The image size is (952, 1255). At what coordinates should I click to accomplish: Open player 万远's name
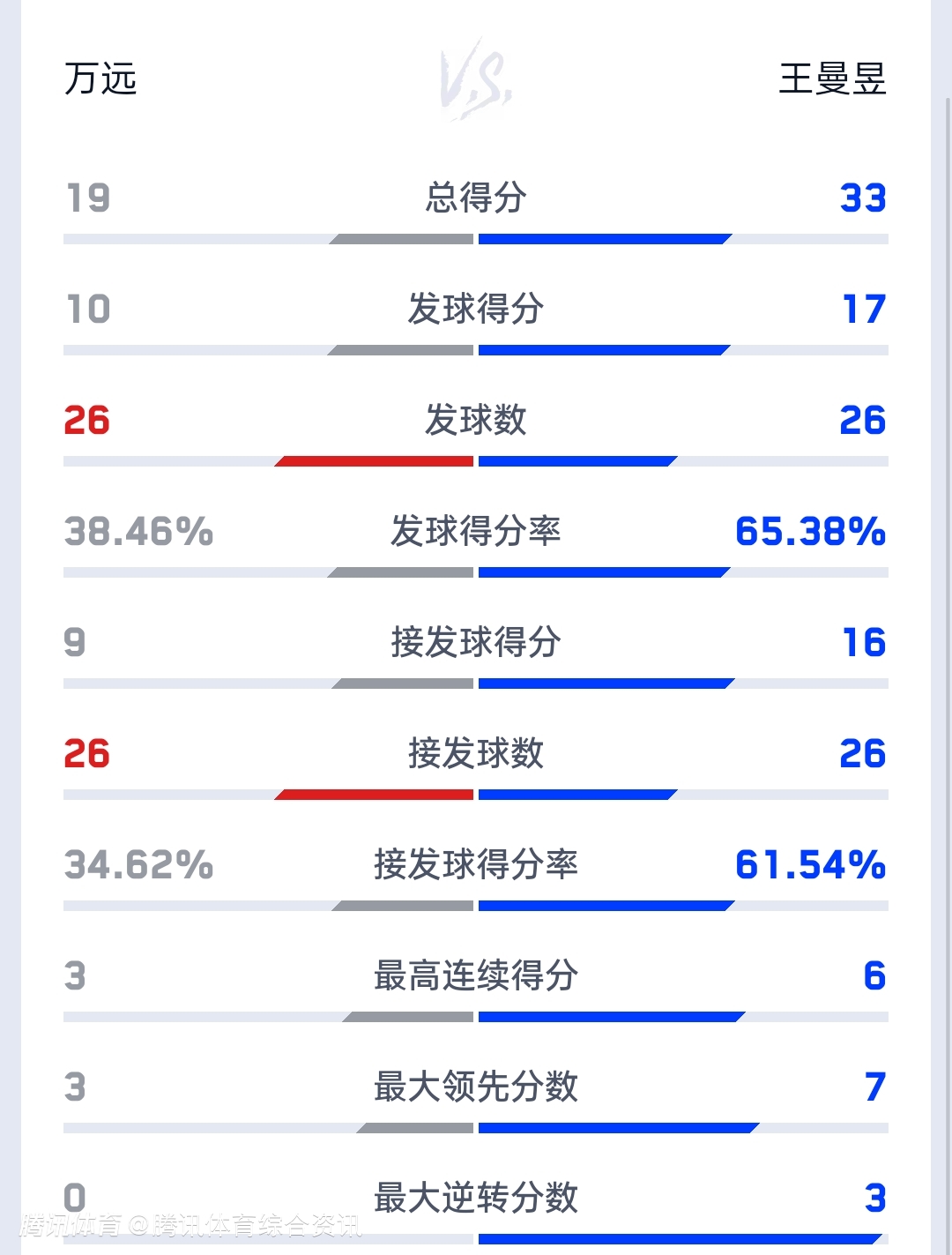(100, 79)
